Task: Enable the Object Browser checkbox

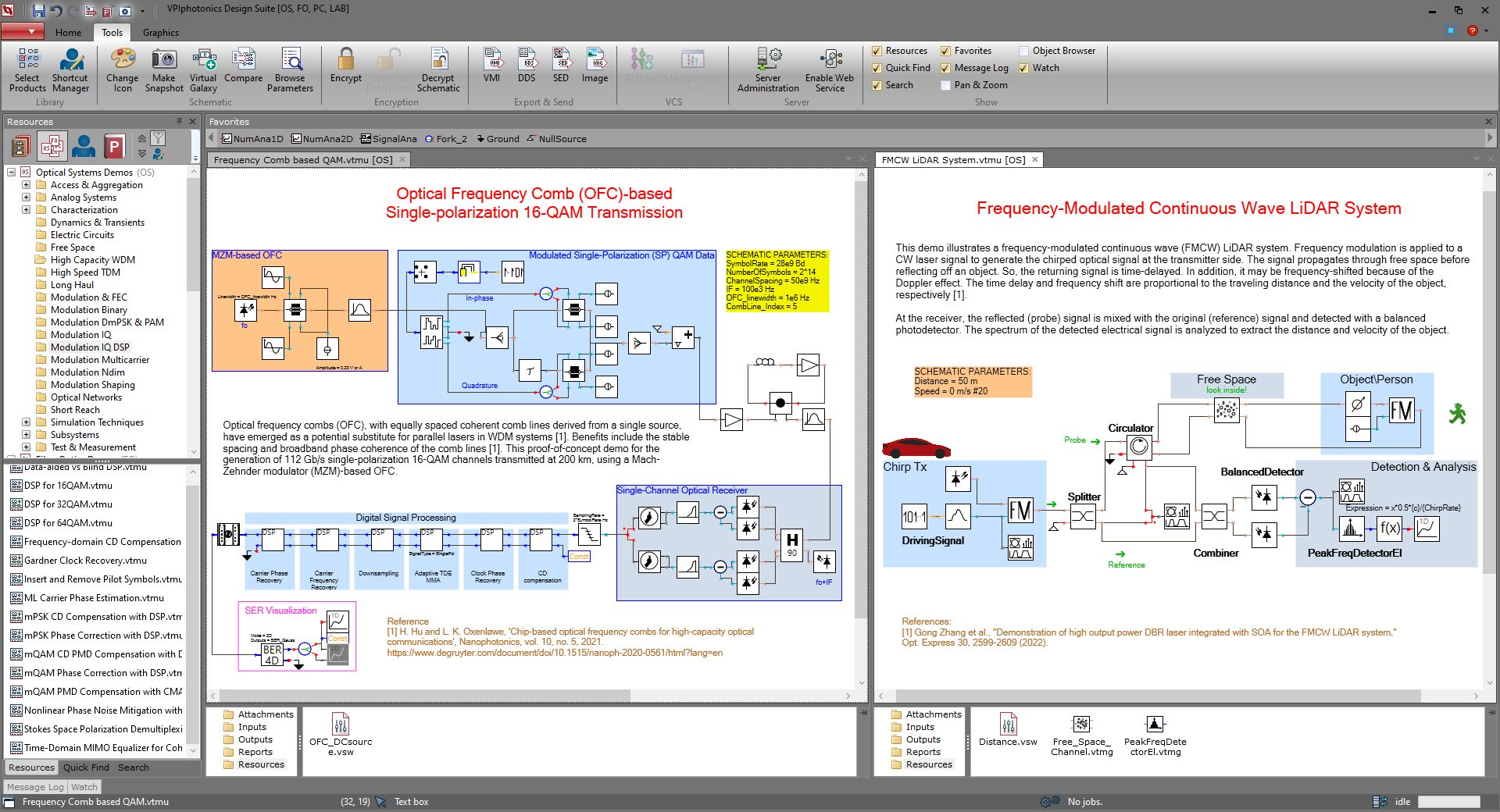Action: [x=1023, y=50]
